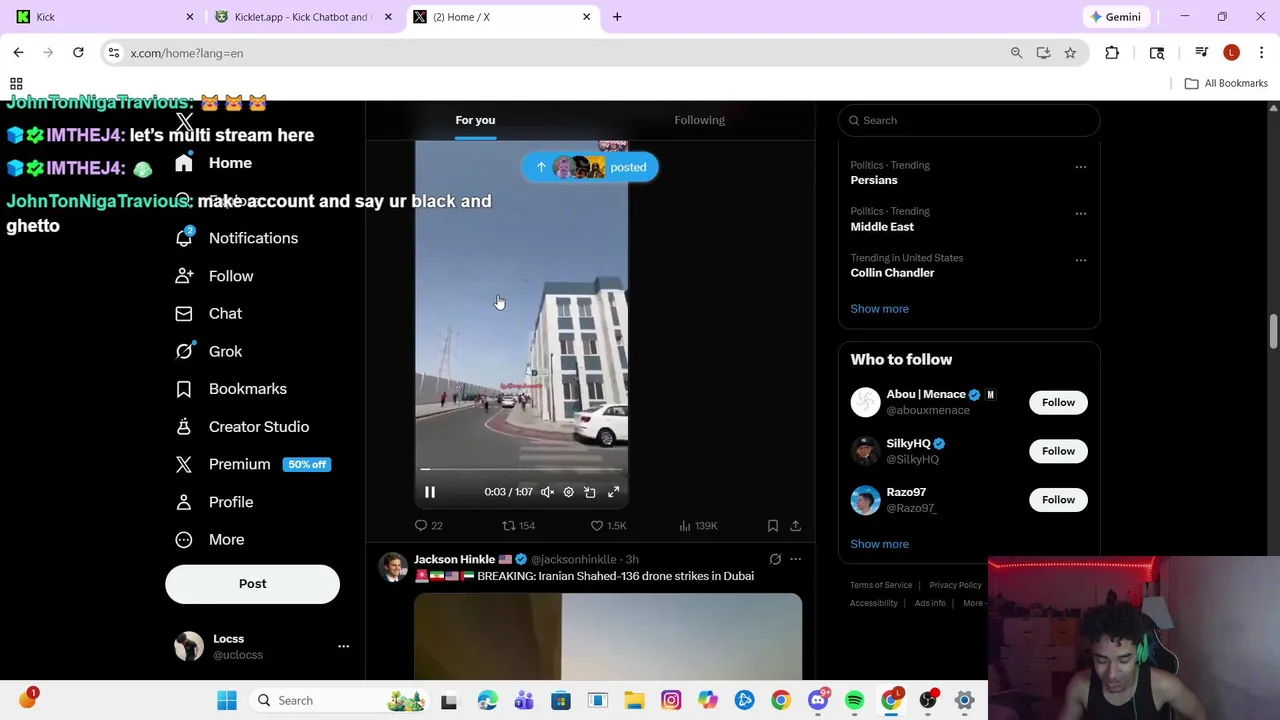Screen dimensions: 1280x720
Task: Open Chrome three-dot menu
Action: coord(1262,53)
